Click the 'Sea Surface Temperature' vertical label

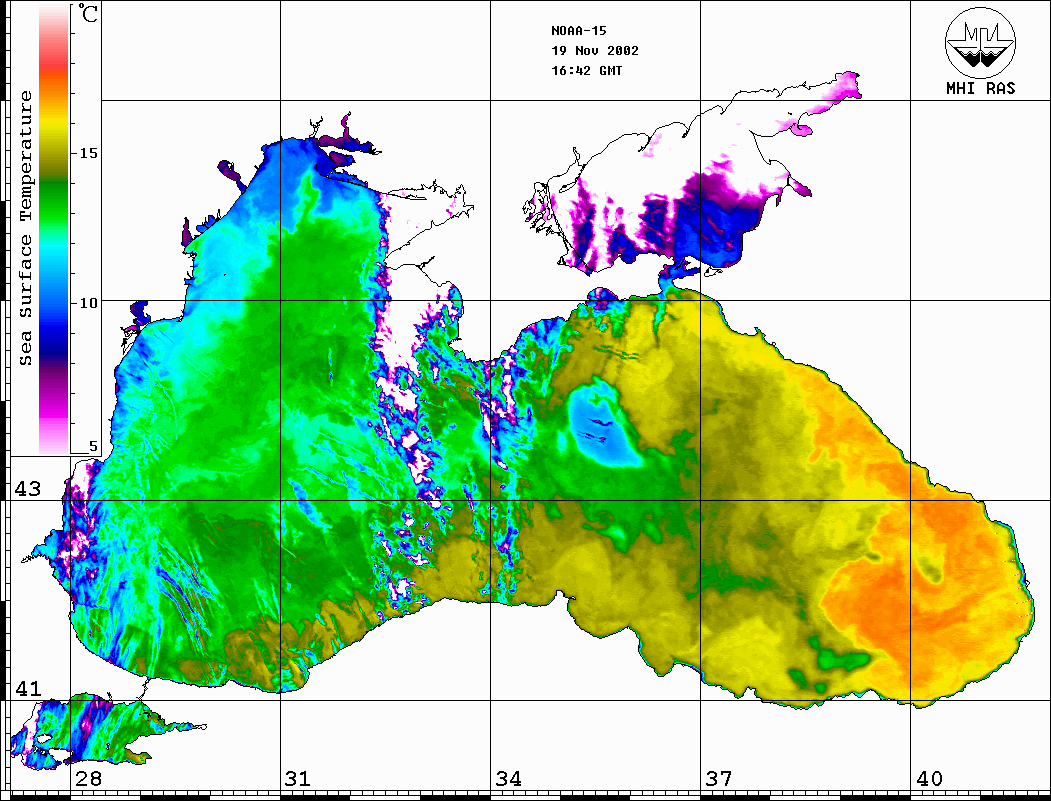[x=25, y=229]
